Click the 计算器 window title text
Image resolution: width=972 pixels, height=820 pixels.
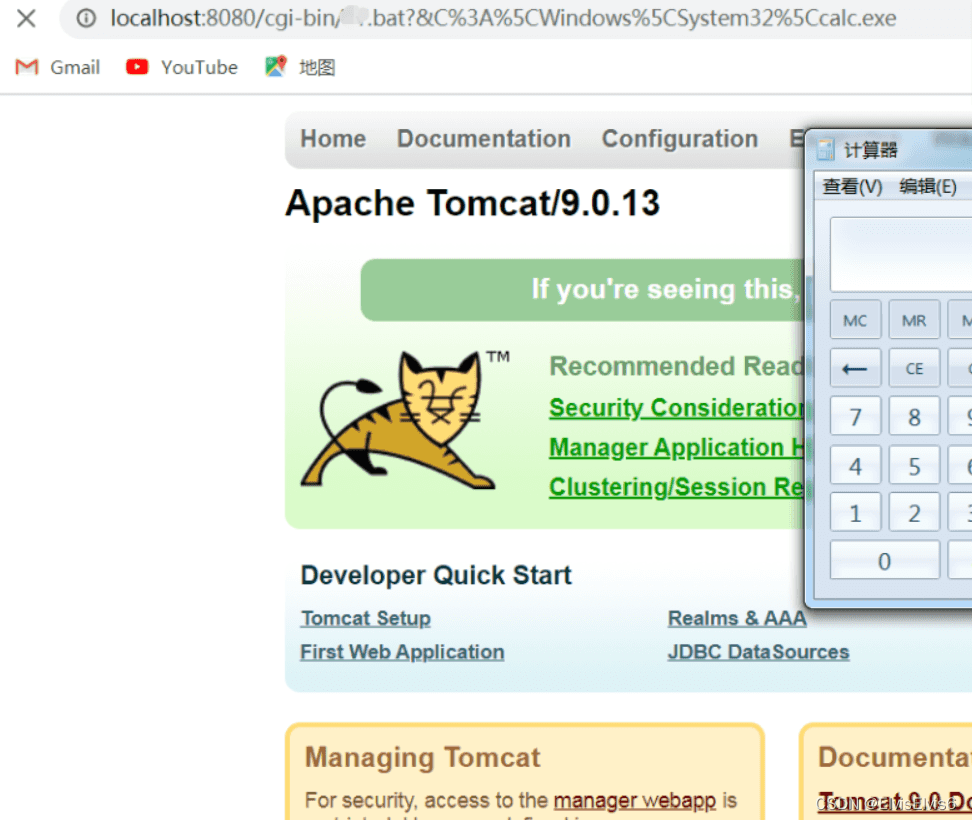pyautogui.click(x=871, y=149)
